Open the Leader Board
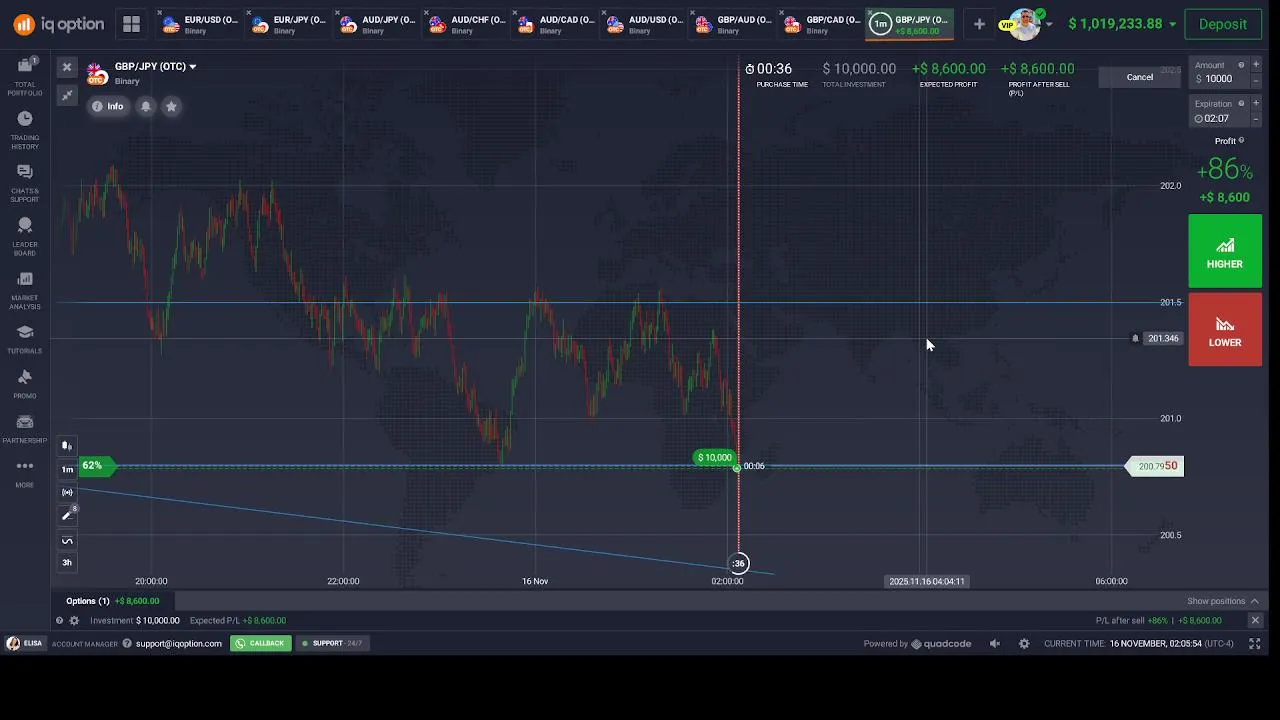1280x720 pixels. coord(25,237)
